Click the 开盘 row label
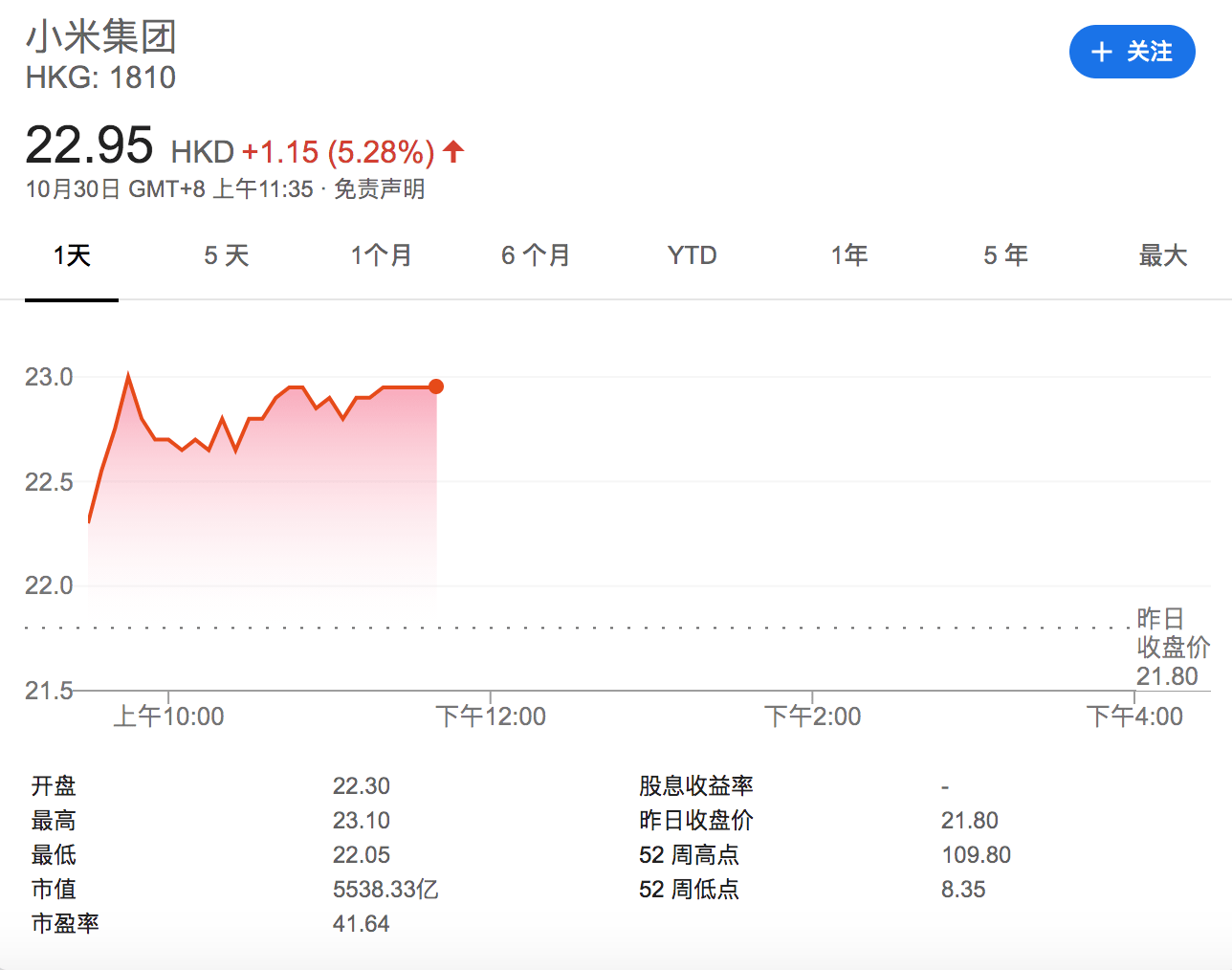1232x970 pixels. (54, 786)
